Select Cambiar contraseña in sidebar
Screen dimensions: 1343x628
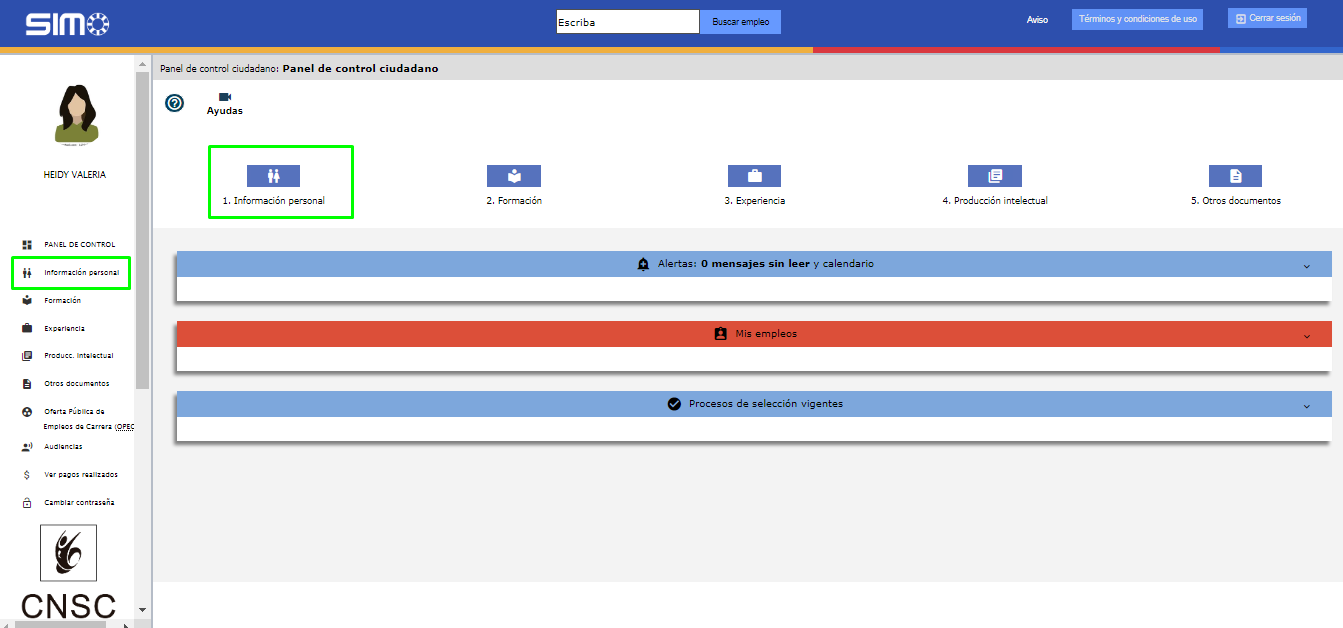79,503
